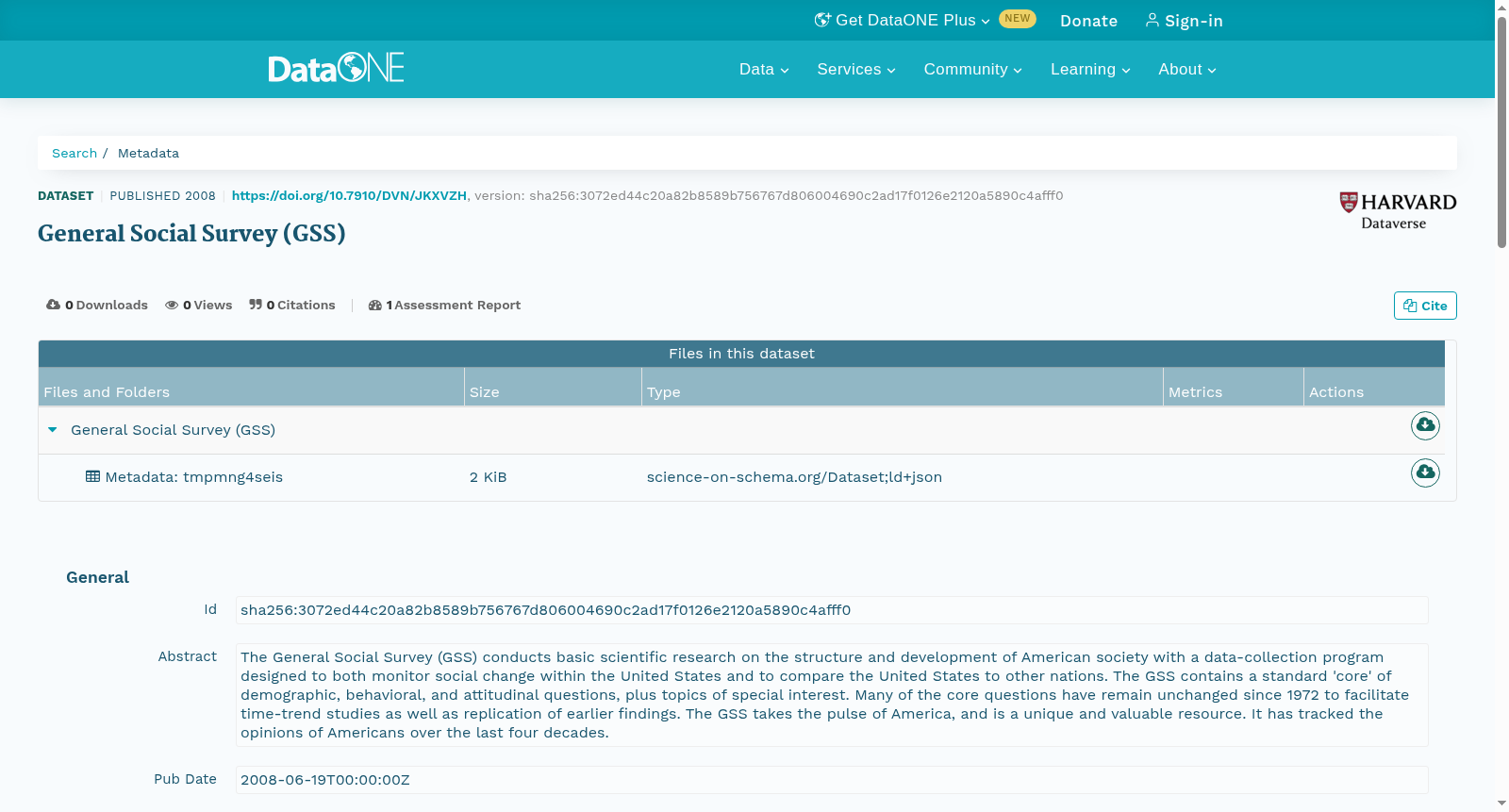Click the DataONE logo
Viewport: 1509px width, 812px height.
[336, 68]
